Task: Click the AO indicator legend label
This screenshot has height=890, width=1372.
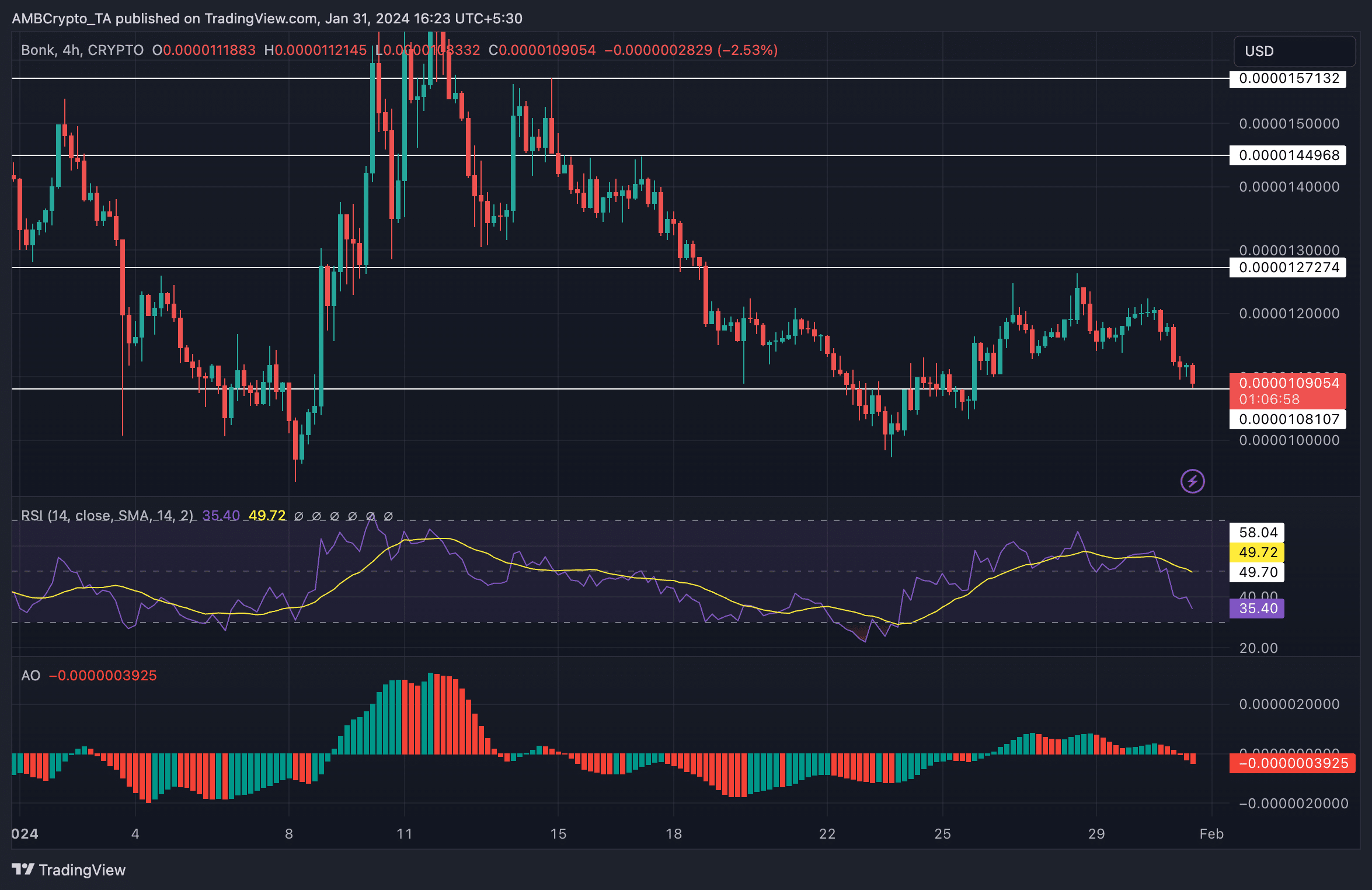Action: coord(31,676)
